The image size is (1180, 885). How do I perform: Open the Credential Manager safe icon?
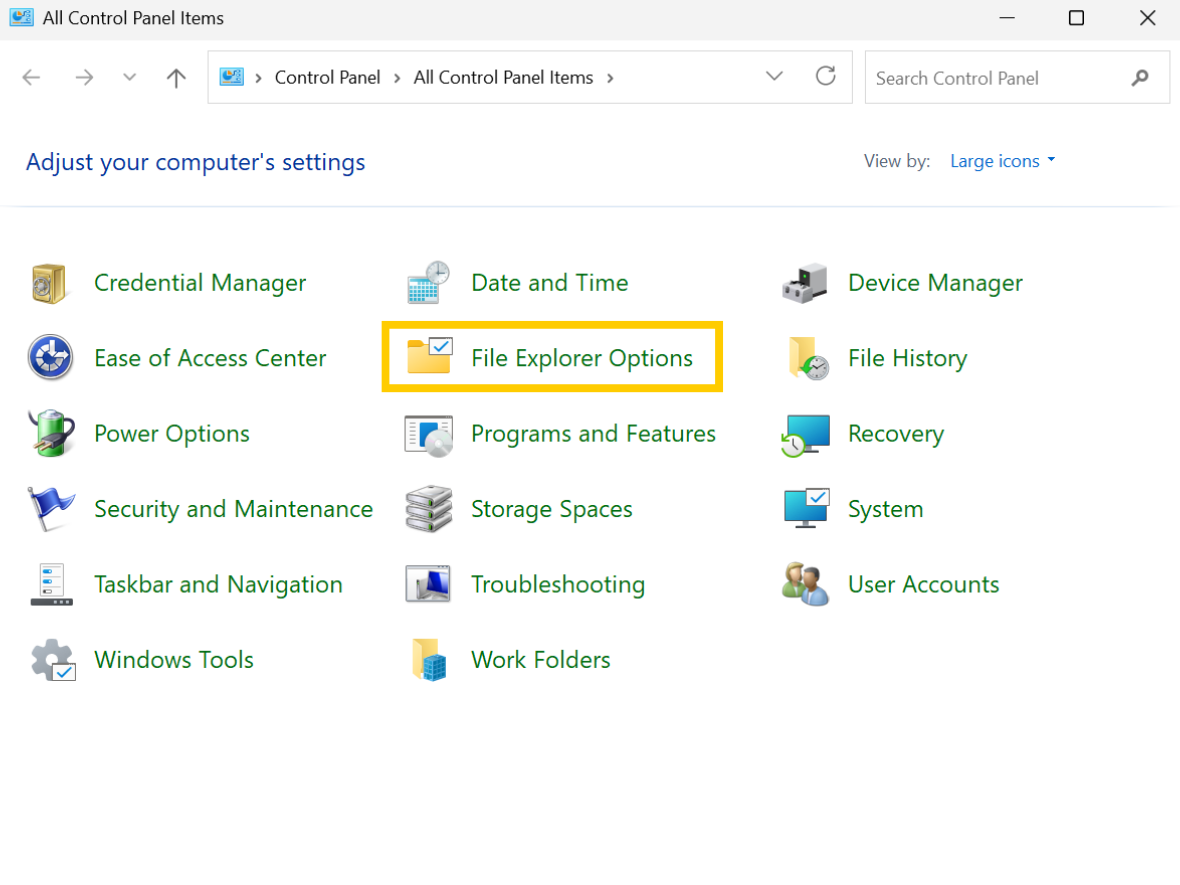[x=50, y=284]
